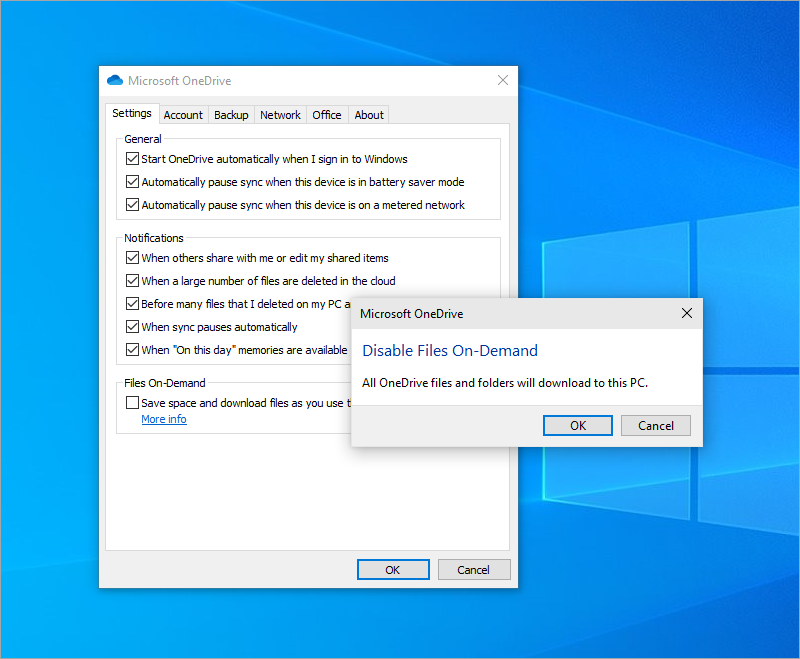Screen dimensions: 800x659
Task: Close the Disable Files On-Demand dialog
Action: coord(687,313)
